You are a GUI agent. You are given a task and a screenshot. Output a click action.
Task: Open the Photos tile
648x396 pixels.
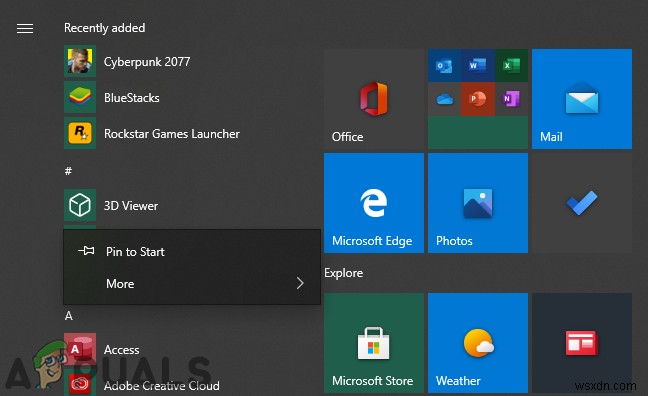(x=478, y=203)
